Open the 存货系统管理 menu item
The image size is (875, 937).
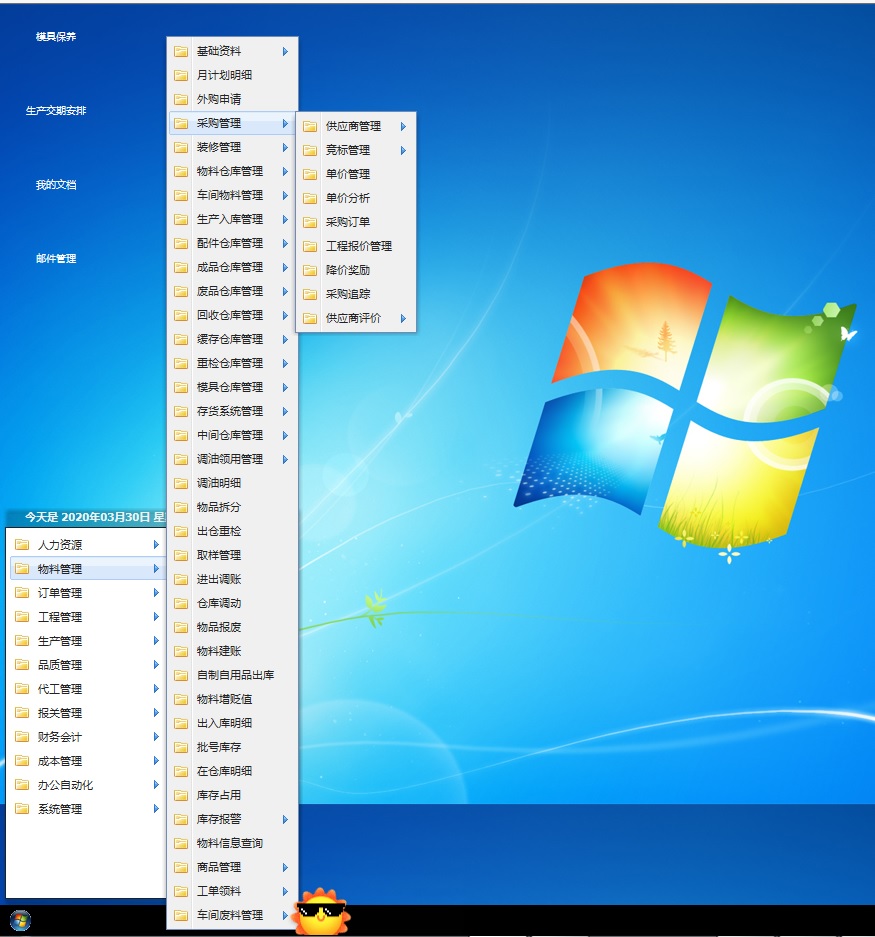[x=232, y=411]
